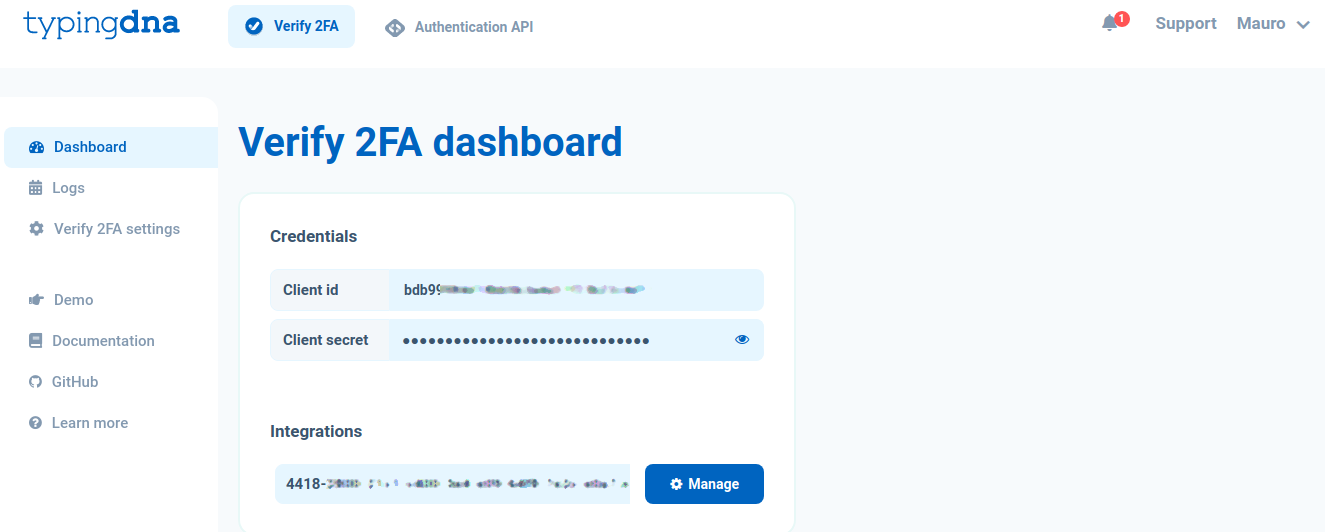Screen dimensions: 1325x532
Task: Expand the Mauro account dropdown
Action: pos(1273,24)
